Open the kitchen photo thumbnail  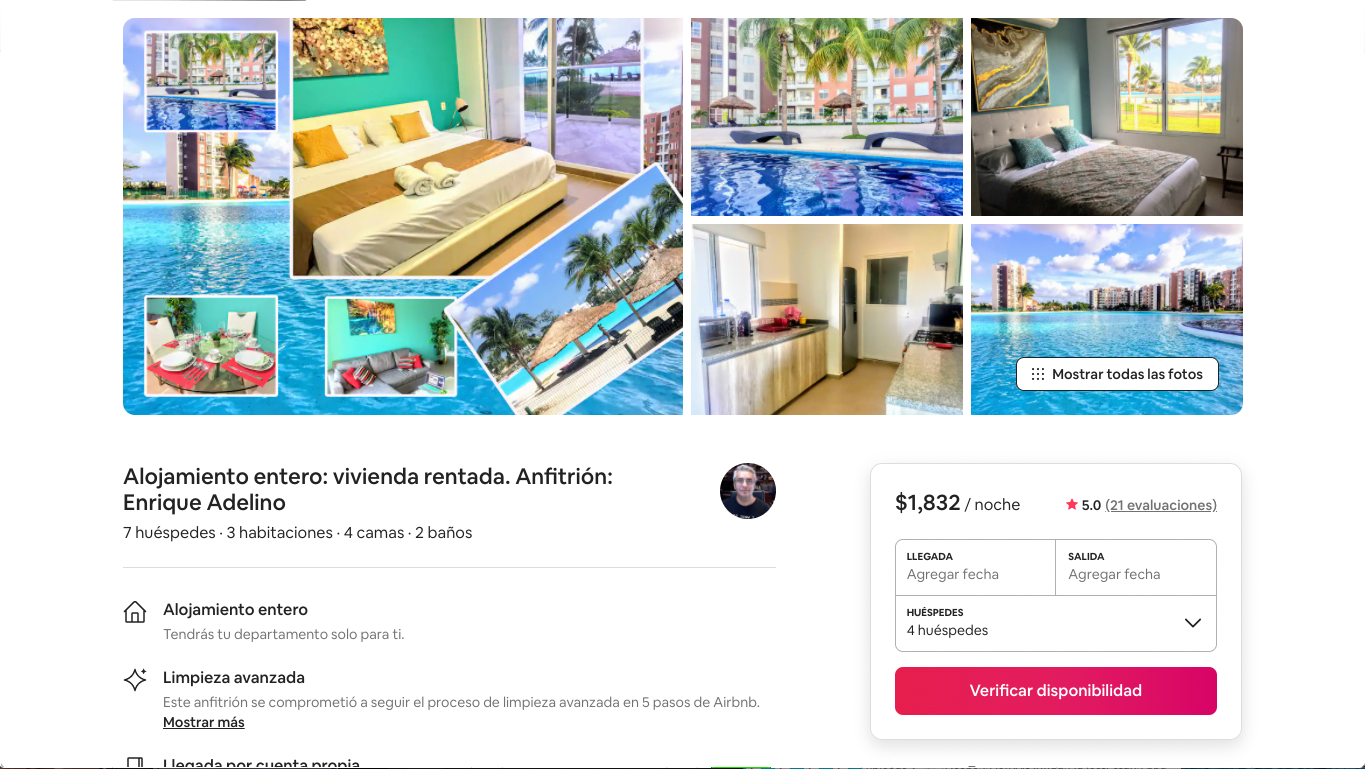tap(827, 319)
